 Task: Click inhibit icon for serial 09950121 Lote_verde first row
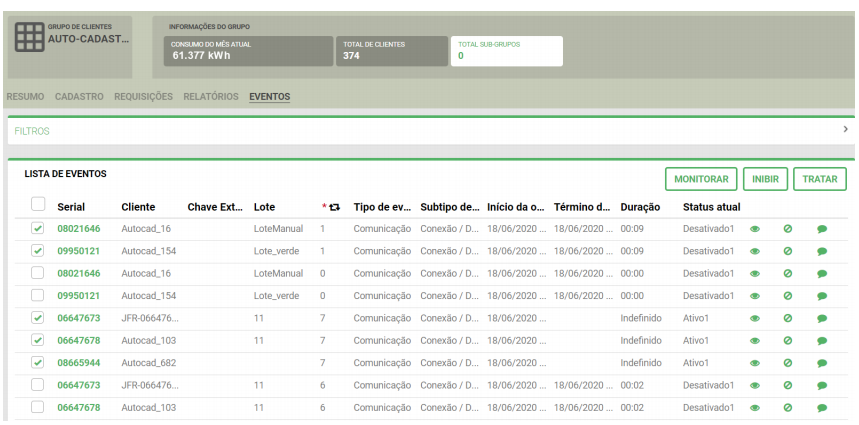788,251
